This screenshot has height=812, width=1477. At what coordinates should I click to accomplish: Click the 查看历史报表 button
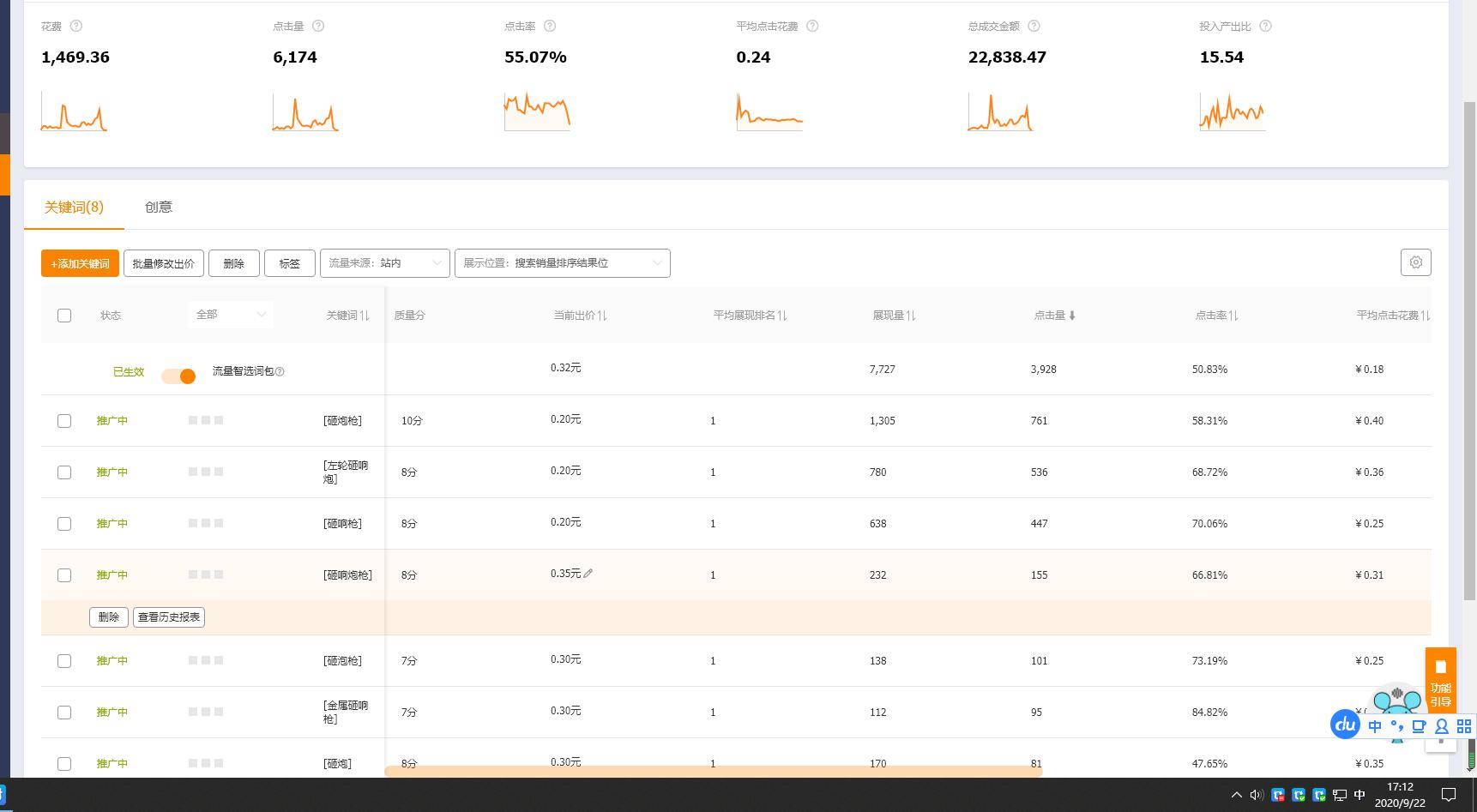(169, 617)
